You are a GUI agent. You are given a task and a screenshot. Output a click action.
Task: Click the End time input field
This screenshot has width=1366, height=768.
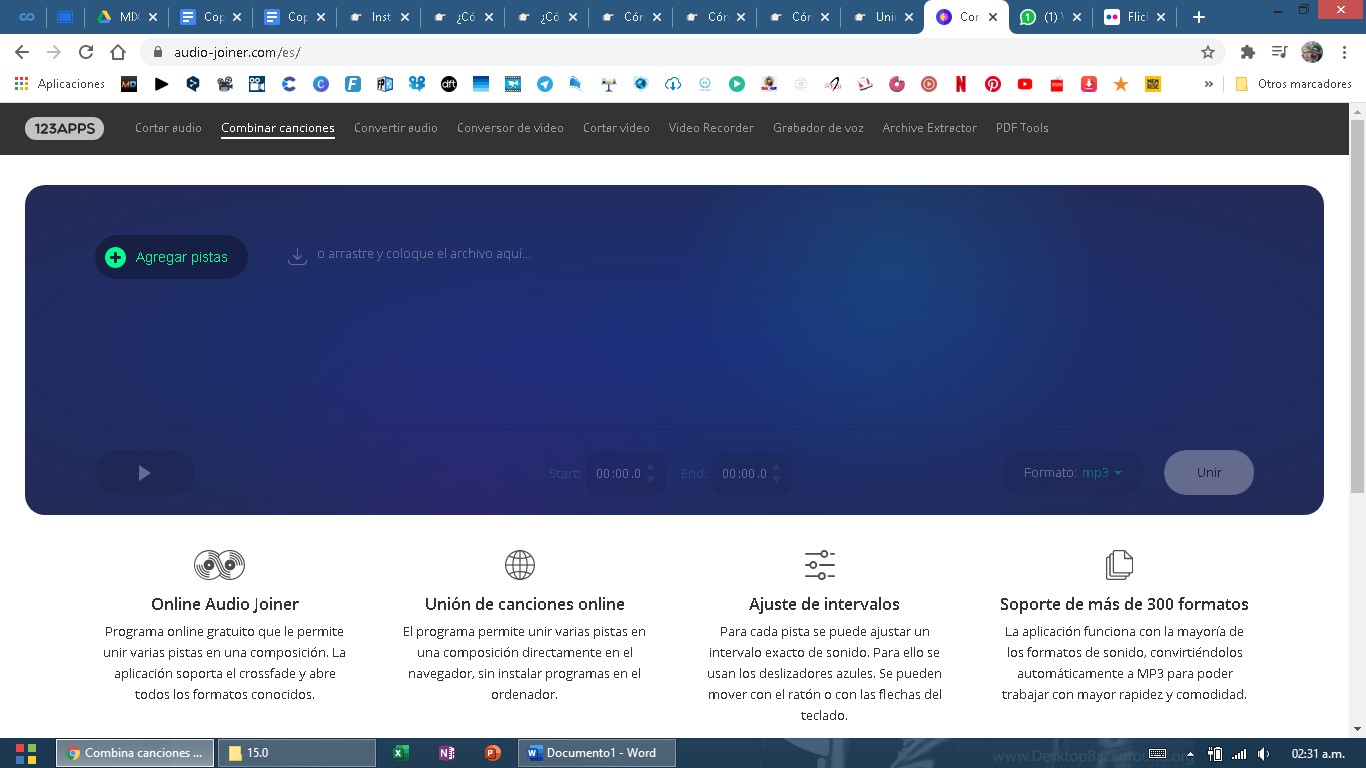coord(745,473)
